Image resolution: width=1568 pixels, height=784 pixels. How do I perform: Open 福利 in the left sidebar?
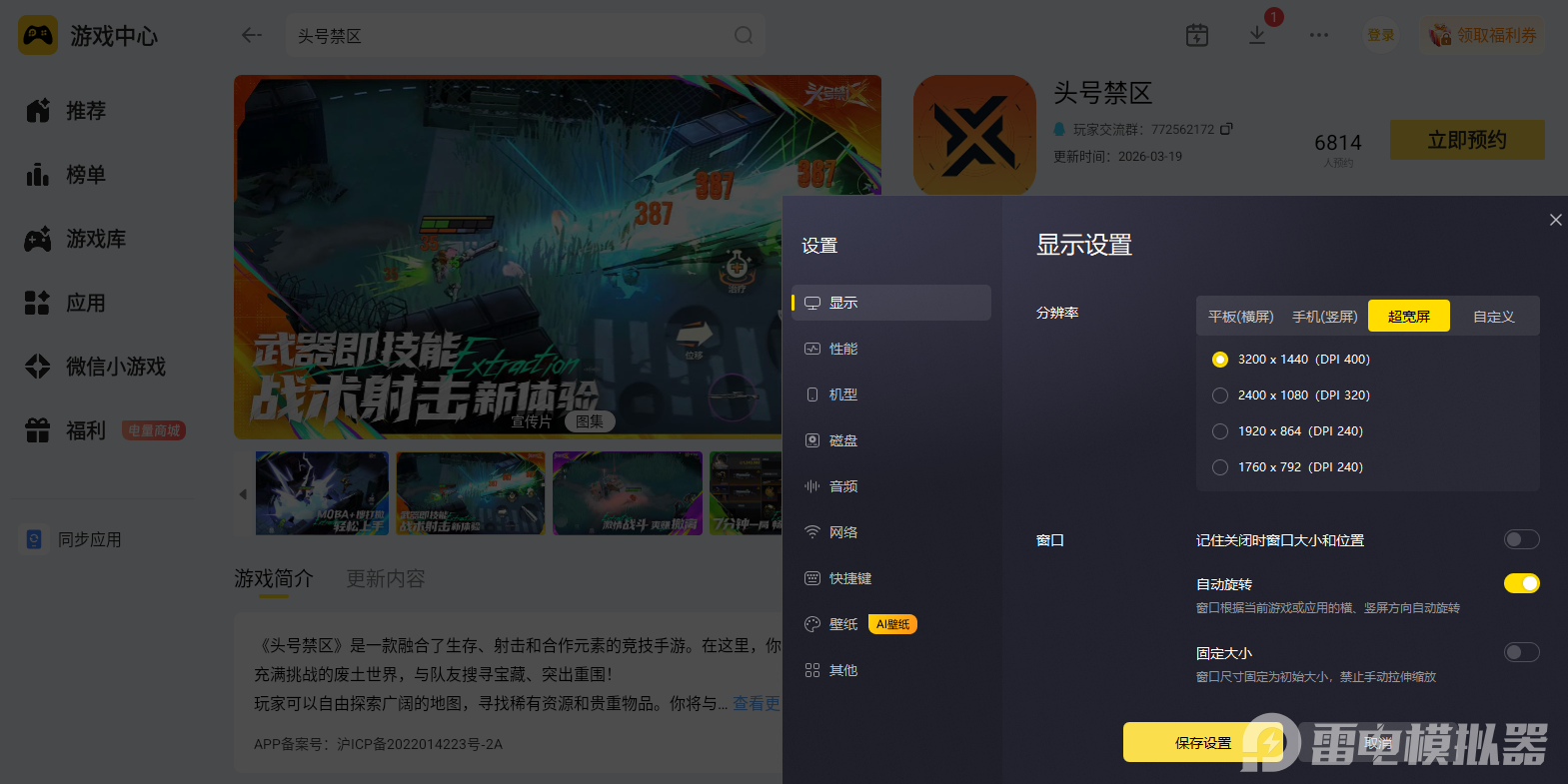tap(66, 430)
